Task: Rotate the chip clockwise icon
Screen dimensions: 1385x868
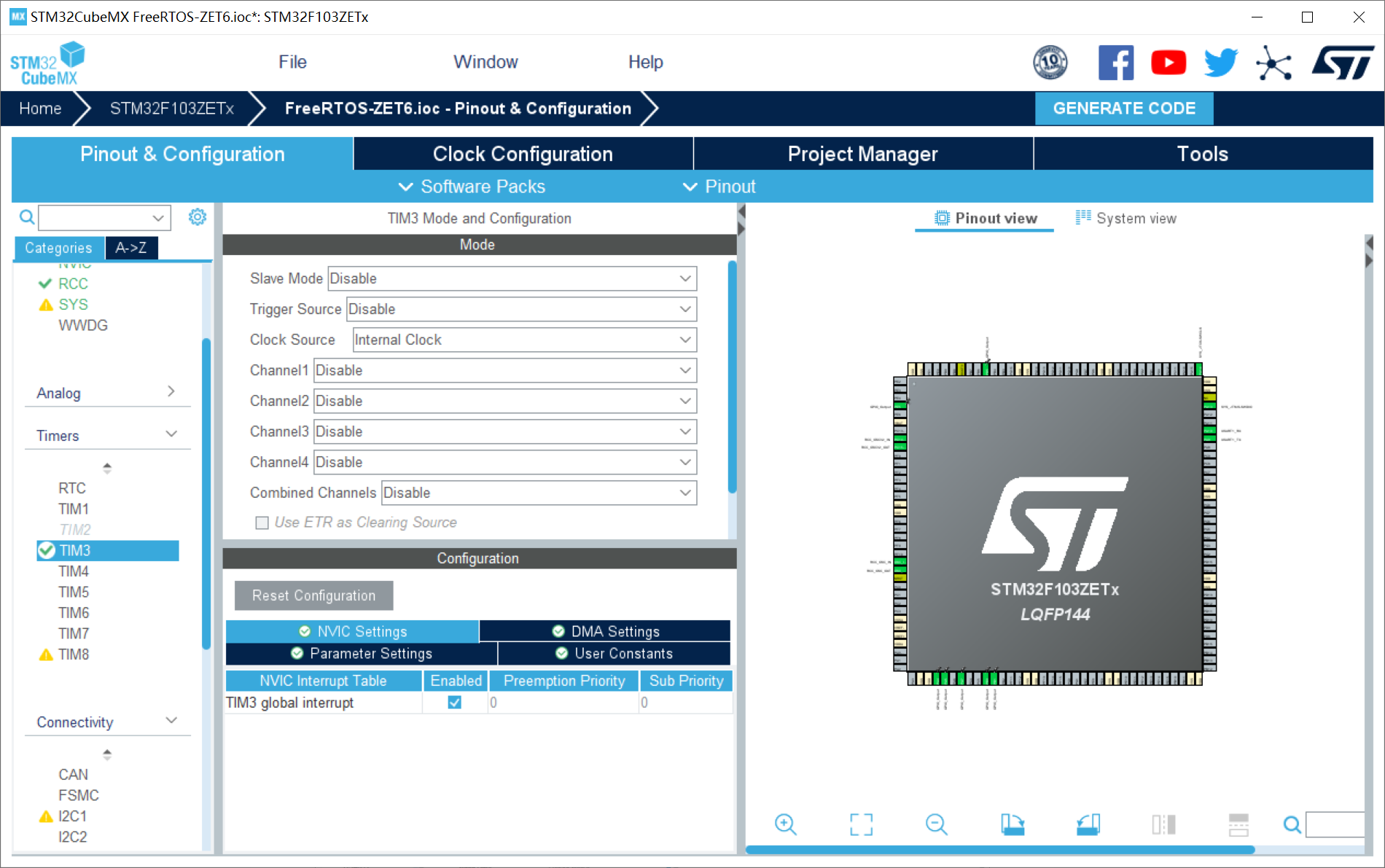Action: (1013, 824)
